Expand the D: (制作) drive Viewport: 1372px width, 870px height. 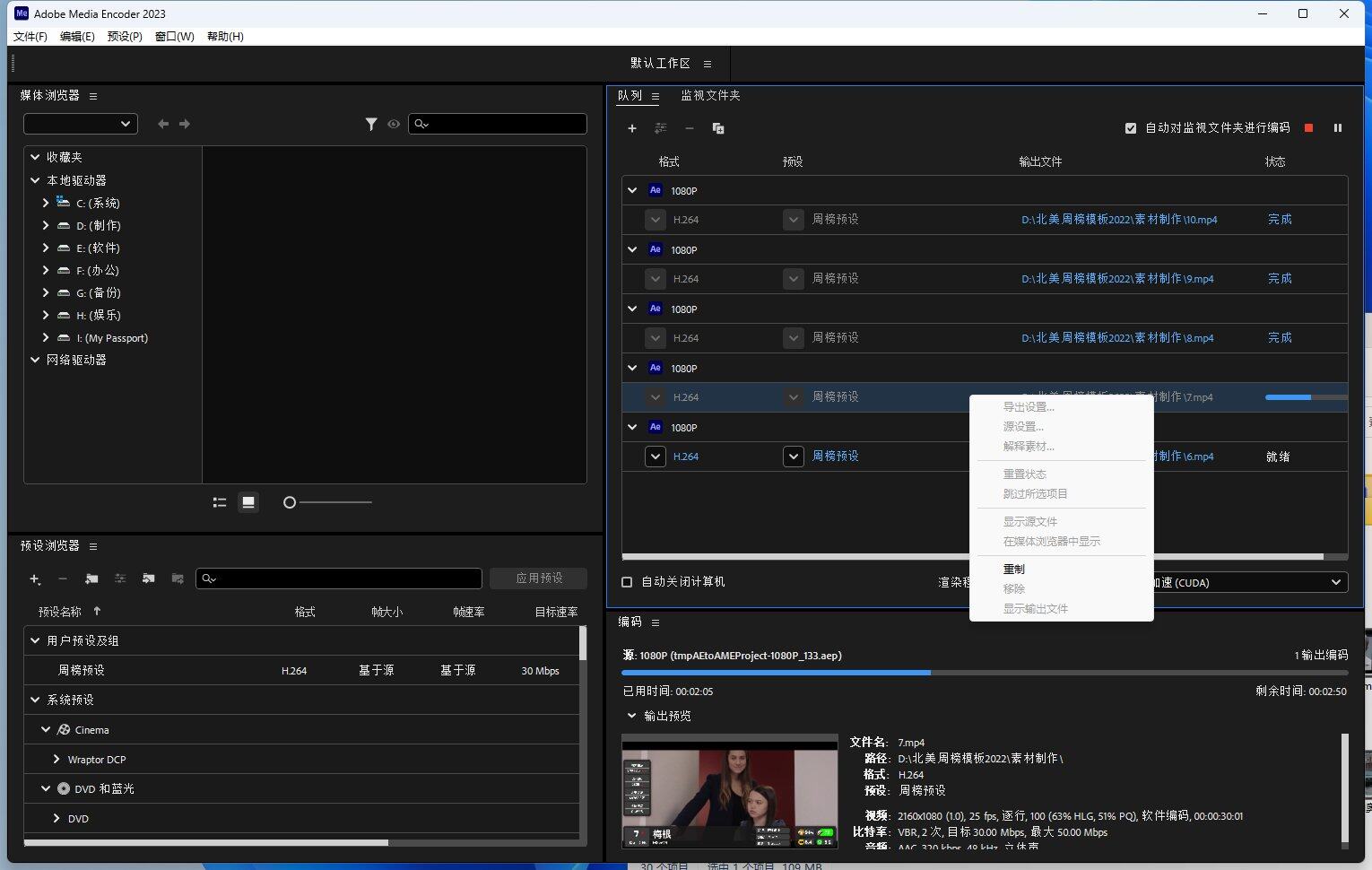[x=46, y=225]
